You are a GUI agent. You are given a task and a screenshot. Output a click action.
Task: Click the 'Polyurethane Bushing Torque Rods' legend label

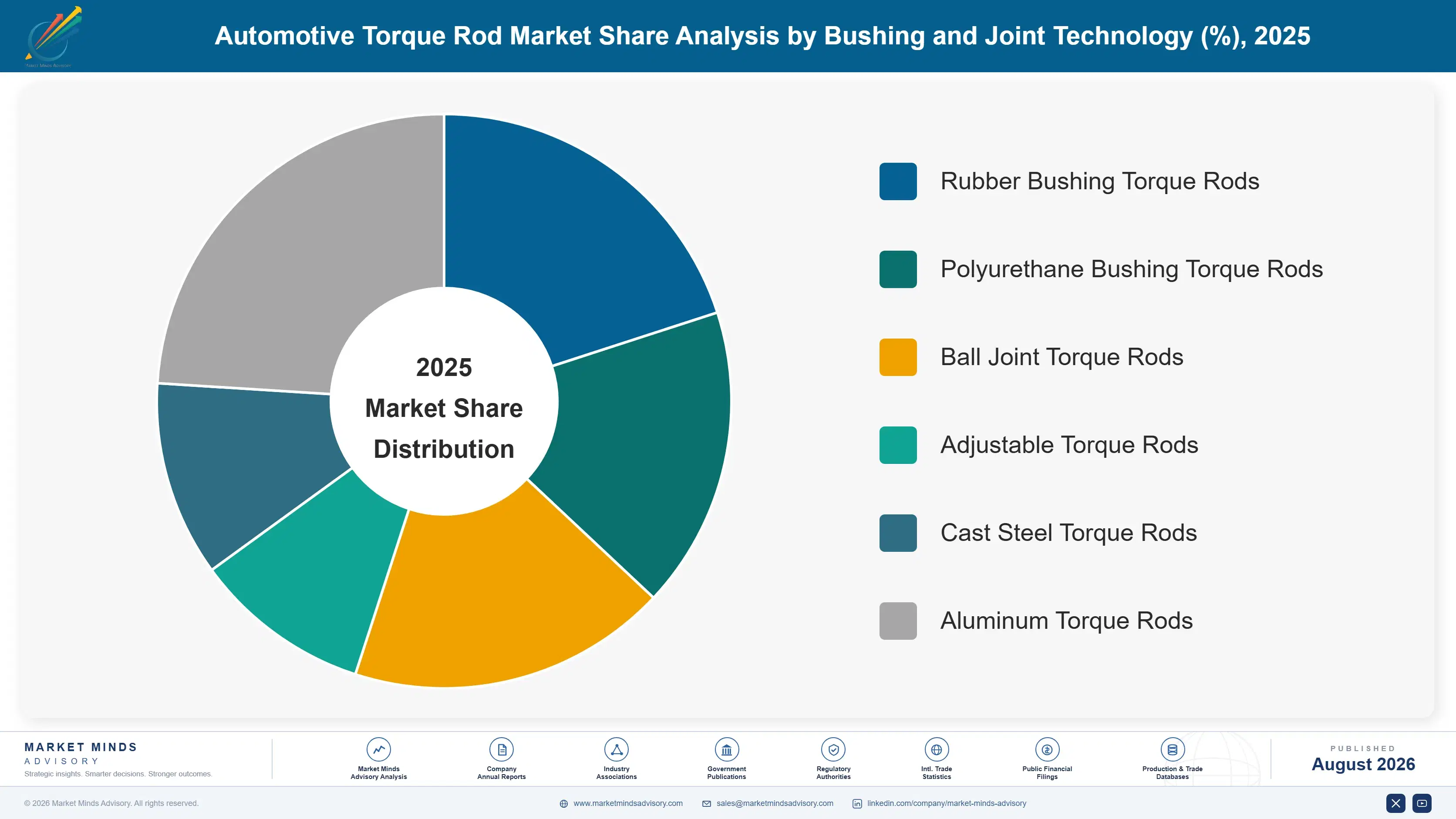(x=1132, y=269)
